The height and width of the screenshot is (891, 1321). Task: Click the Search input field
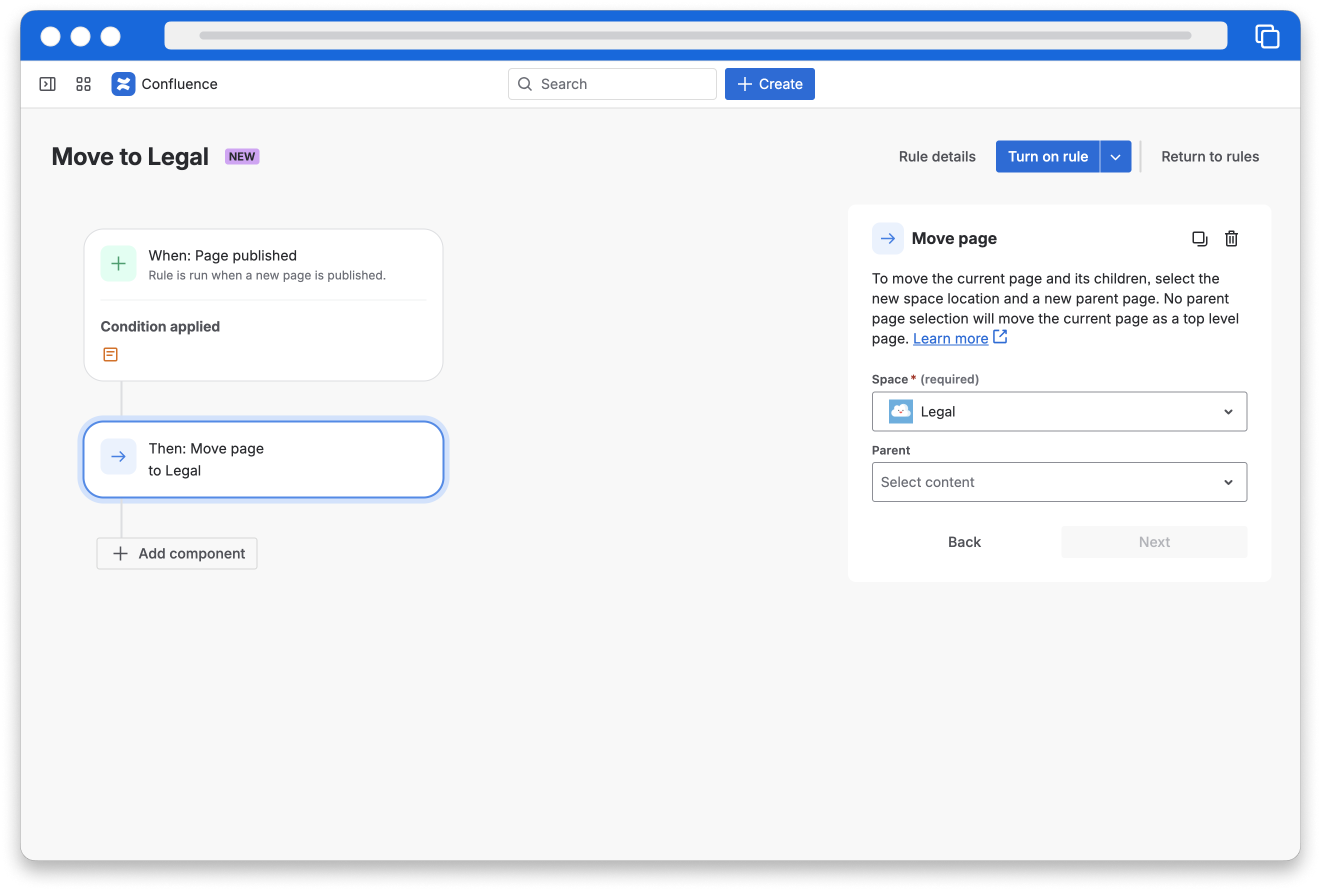[612, 84]
